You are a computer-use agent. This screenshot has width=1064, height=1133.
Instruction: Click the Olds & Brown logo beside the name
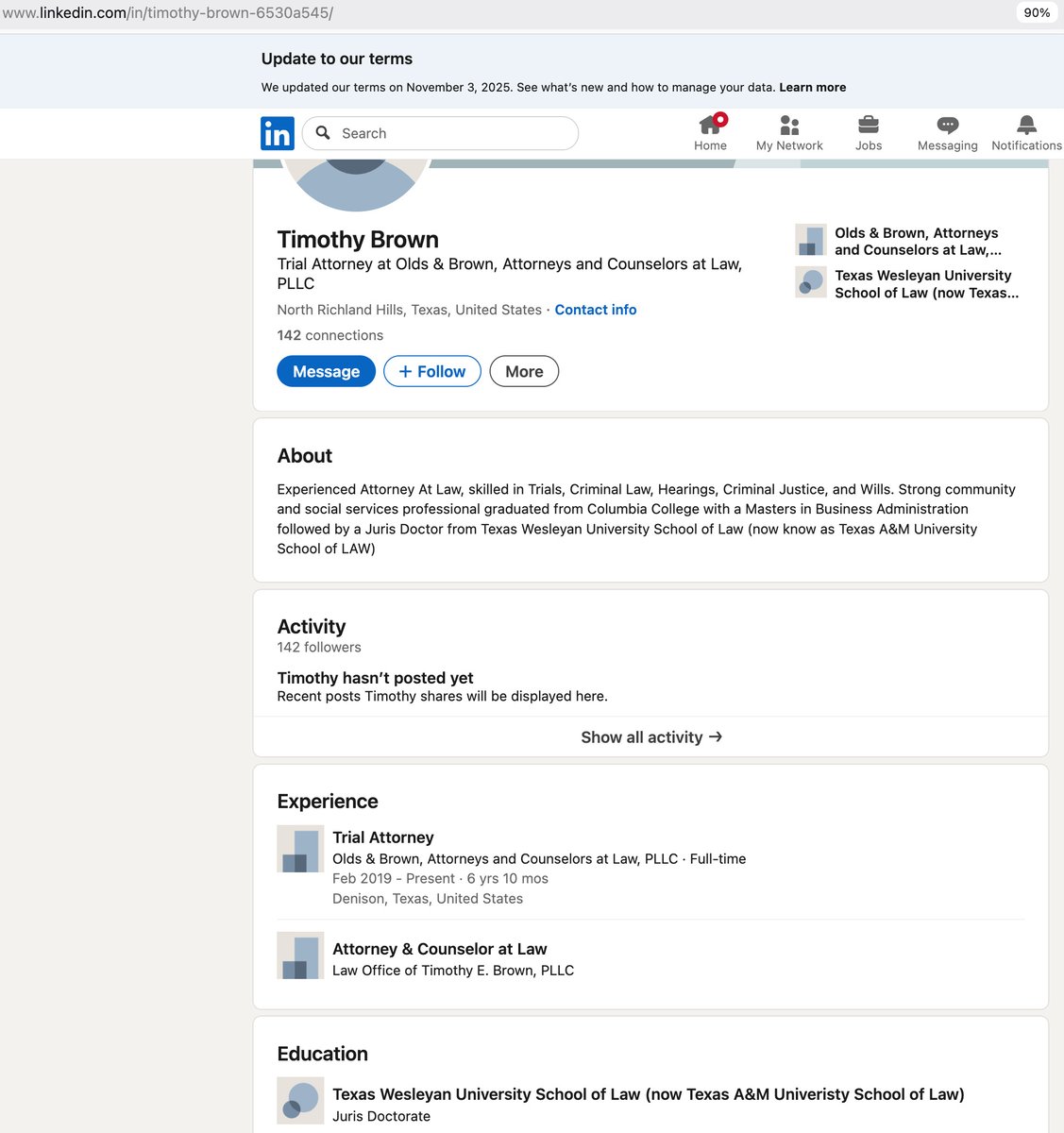(811, 240)
